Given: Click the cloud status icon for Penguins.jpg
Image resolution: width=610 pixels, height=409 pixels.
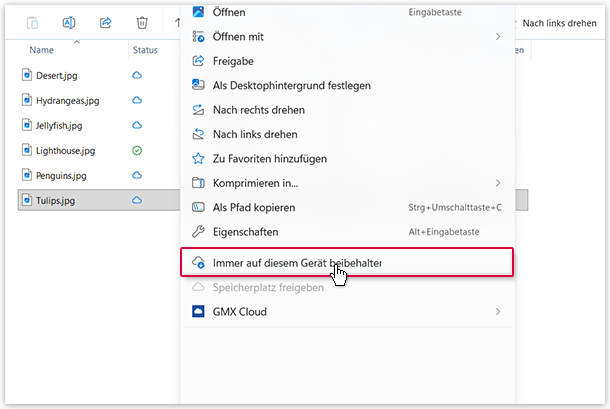Looking at the screenshot, I should point(137,175).
